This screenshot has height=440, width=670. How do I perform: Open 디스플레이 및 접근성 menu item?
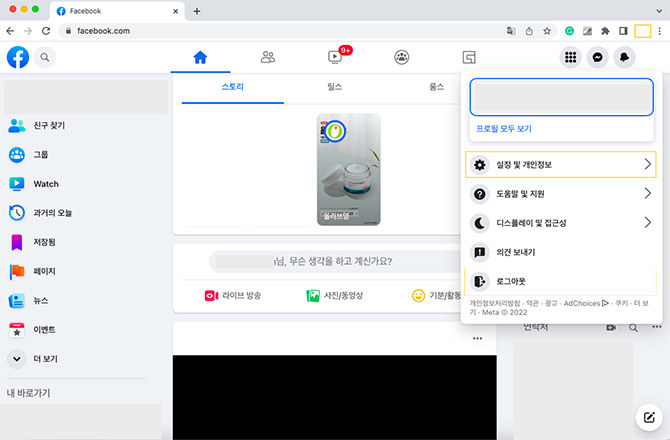coord(560,223)
